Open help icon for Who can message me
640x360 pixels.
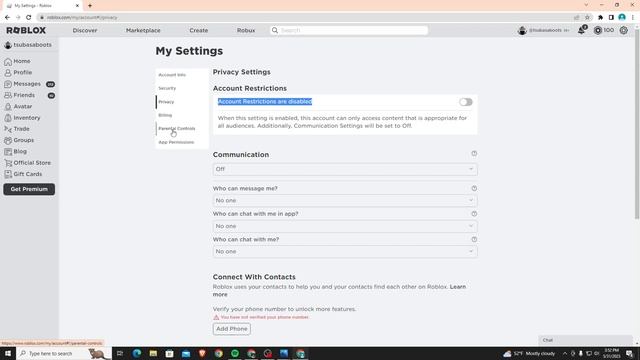[x=474, y=188]
